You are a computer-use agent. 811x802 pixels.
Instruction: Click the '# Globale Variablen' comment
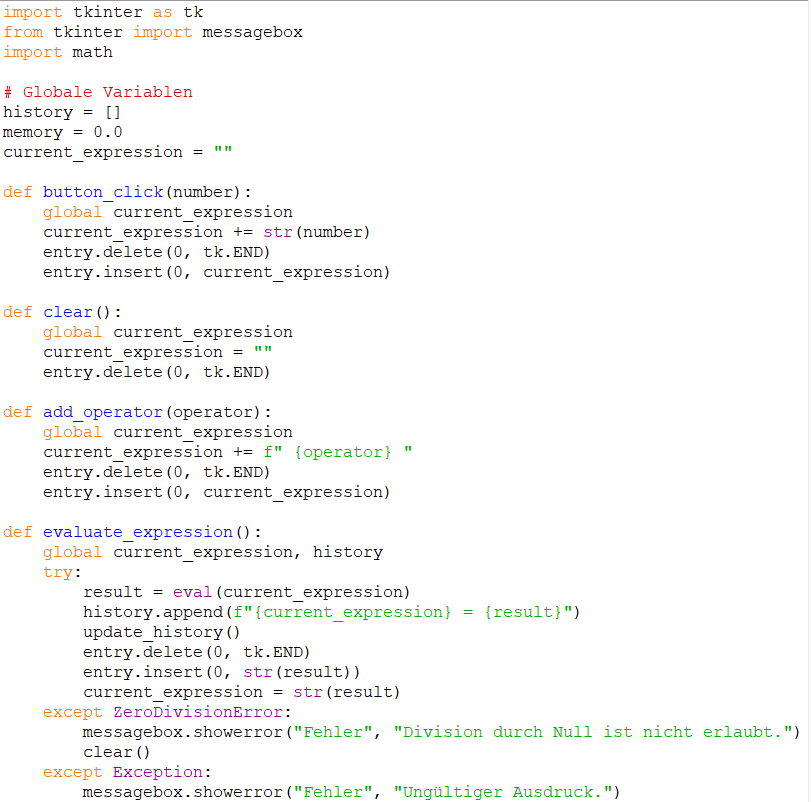pyautogui.click(x=98, y=92)
